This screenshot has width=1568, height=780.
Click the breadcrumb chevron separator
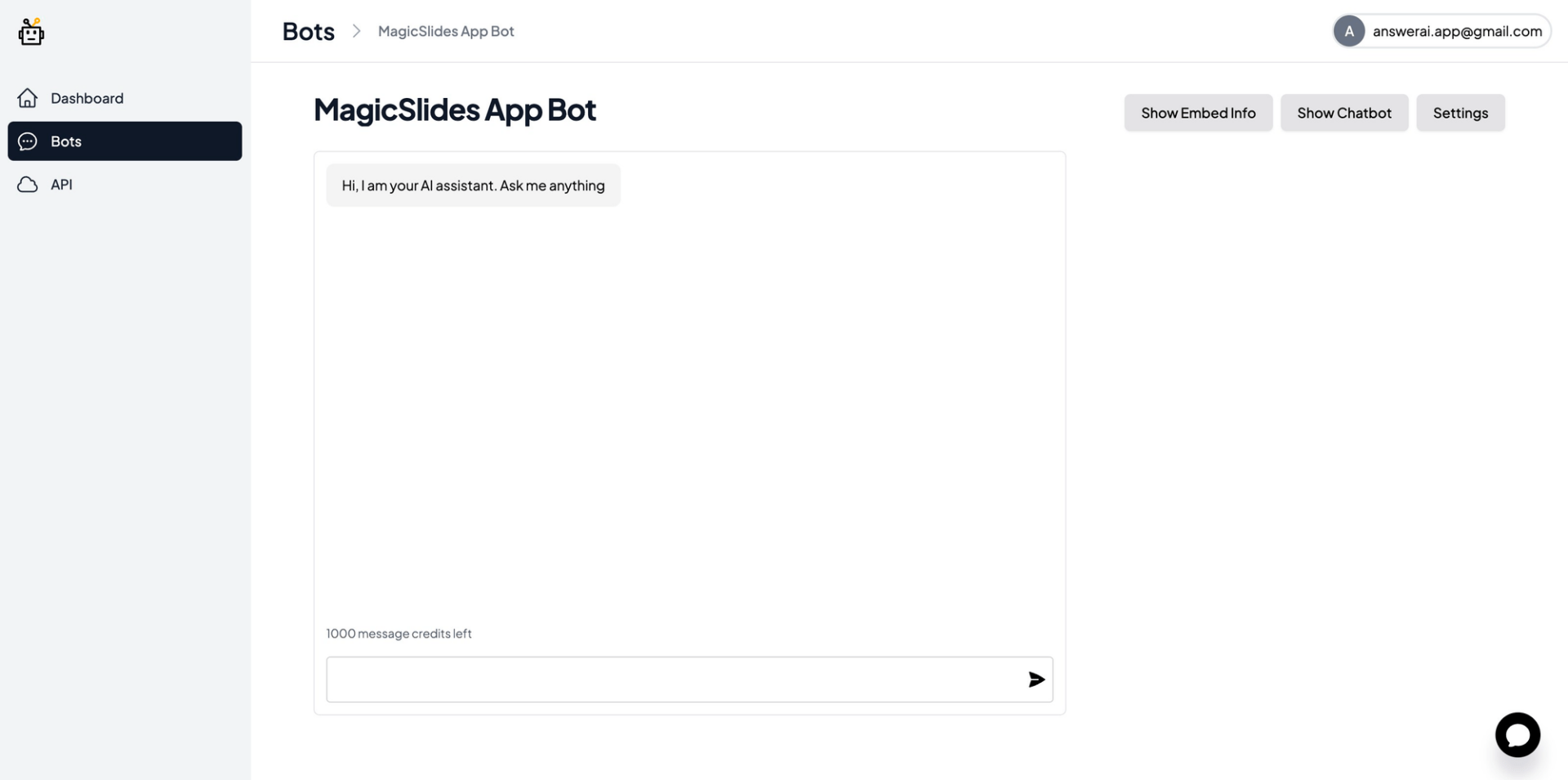click(x=356, y=31)
